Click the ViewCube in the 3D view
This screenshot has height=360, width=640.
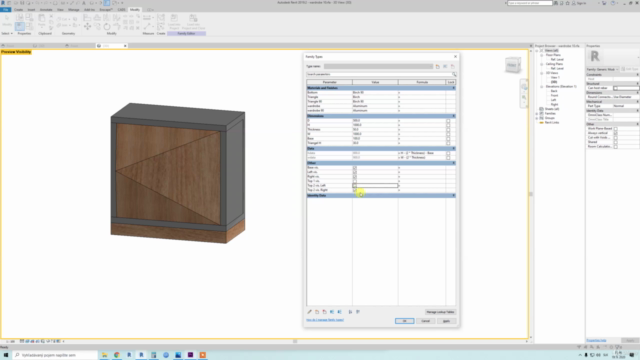pos(513,65)
